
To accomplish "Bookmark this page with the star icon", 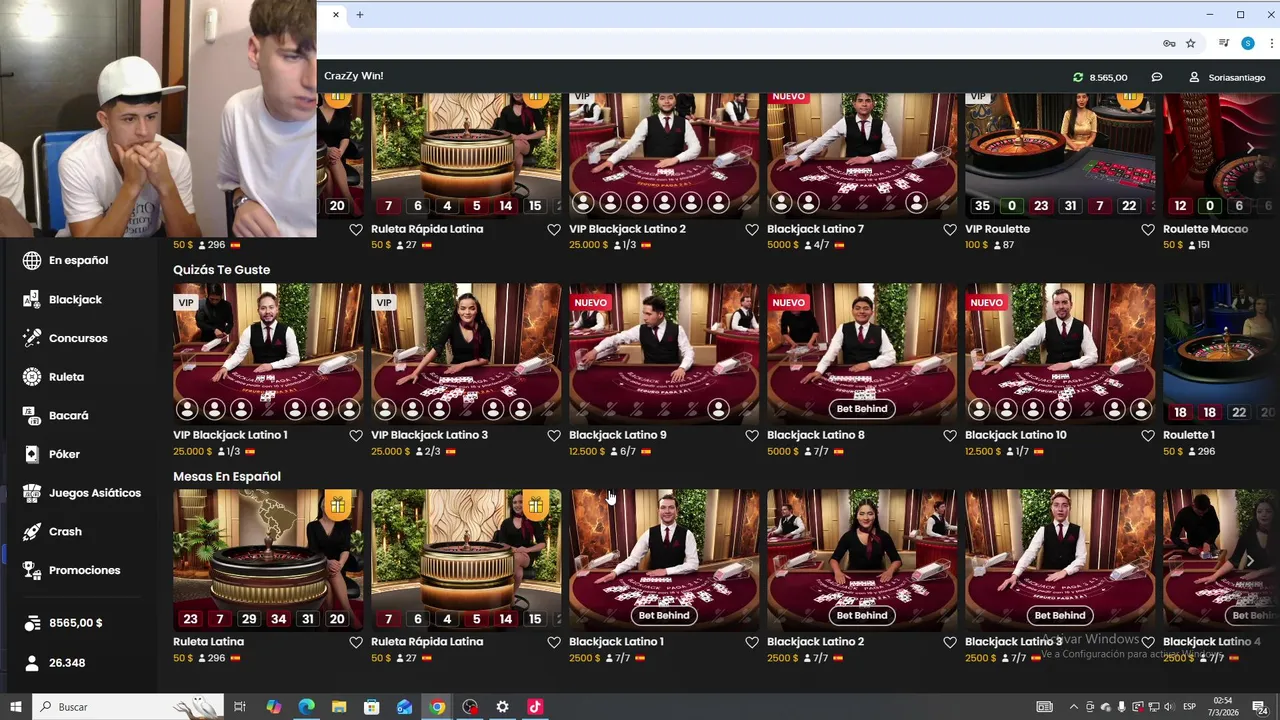I will (1191, 43).
